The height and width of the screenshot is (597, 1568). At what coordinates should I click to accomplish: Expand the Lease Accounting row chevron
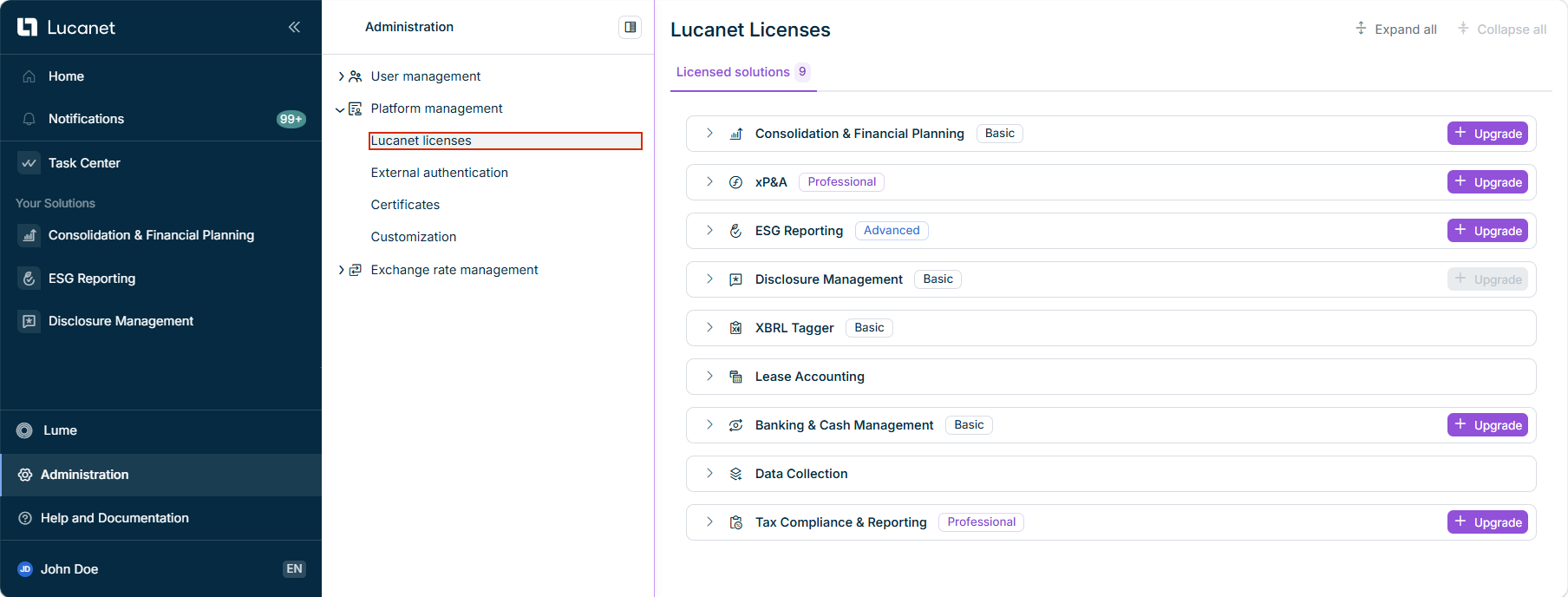[x=709, y=376]
